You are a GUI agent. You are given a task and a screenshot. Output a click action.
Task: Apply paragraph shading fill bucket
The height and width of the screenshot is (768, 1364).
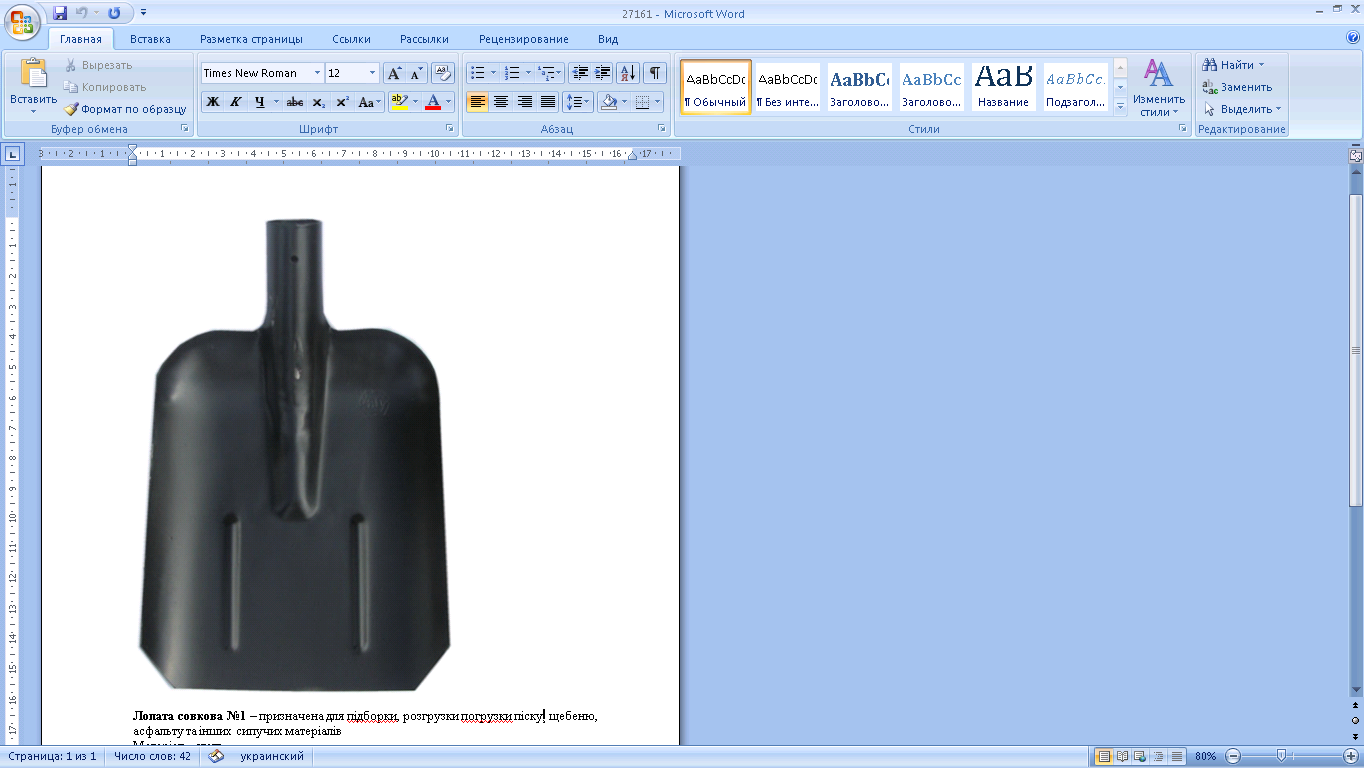tap(609, 102)
